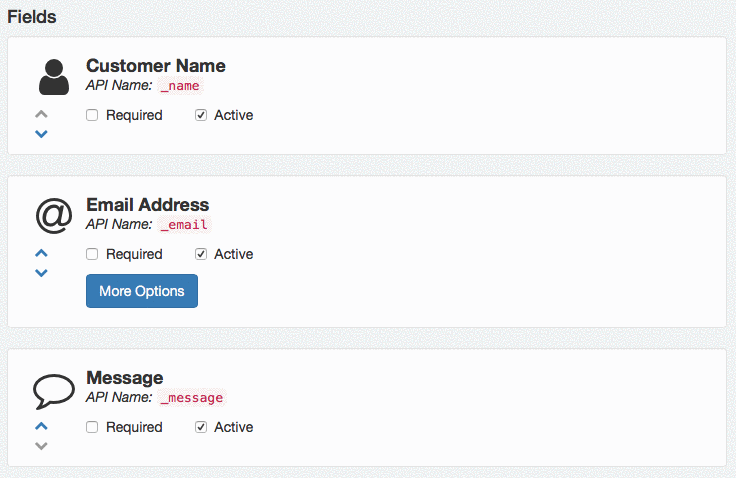736x478 pixels.
Task: Check Required for Customer Name
Action: tap(92, 115)
